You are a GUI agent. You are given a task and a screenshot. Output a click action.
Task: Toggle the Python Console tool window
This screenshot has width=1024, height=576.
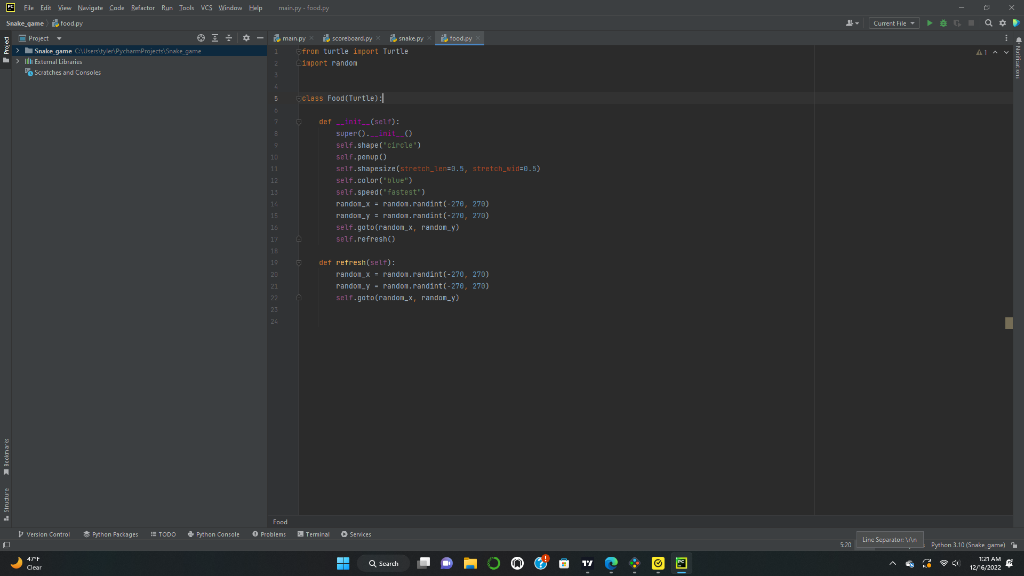pos(213,534)
